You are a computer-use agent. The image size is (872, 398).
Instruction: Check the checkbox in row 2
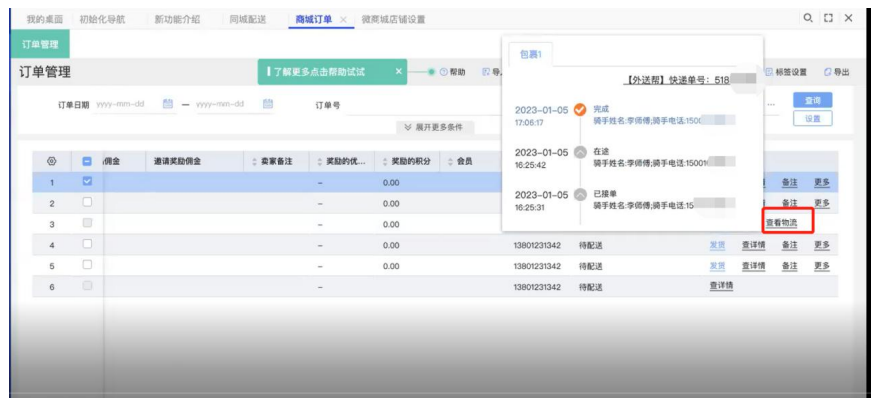87,202
